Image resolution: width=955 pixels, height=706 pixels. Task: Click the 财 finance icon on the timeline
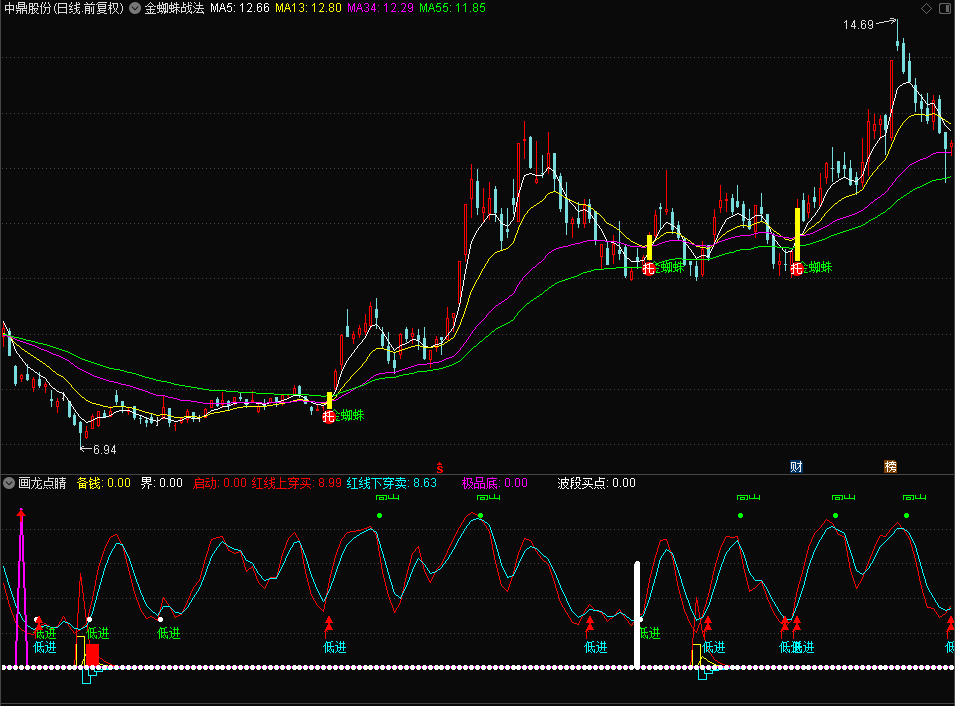pos(796,466)
